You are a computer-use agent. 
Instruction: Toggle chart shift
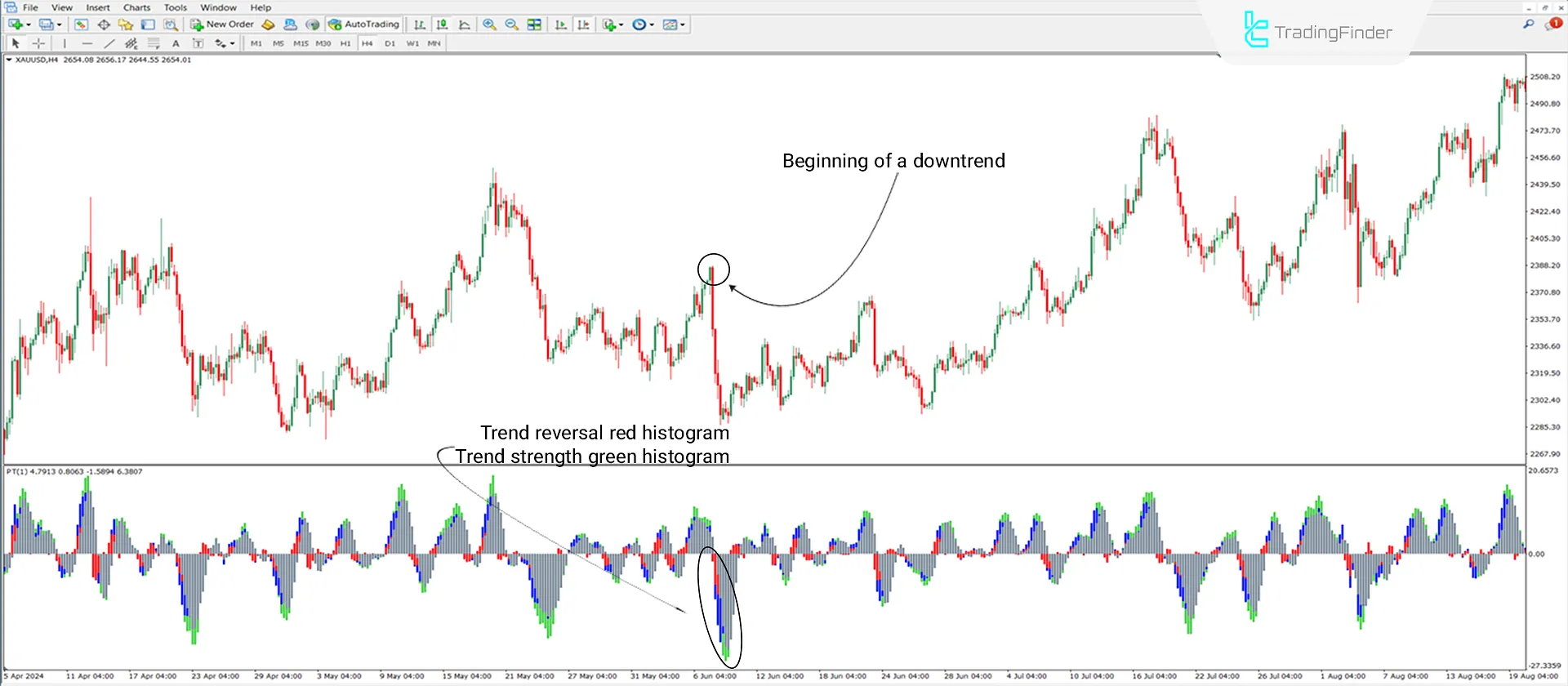[x=583, y=24]
